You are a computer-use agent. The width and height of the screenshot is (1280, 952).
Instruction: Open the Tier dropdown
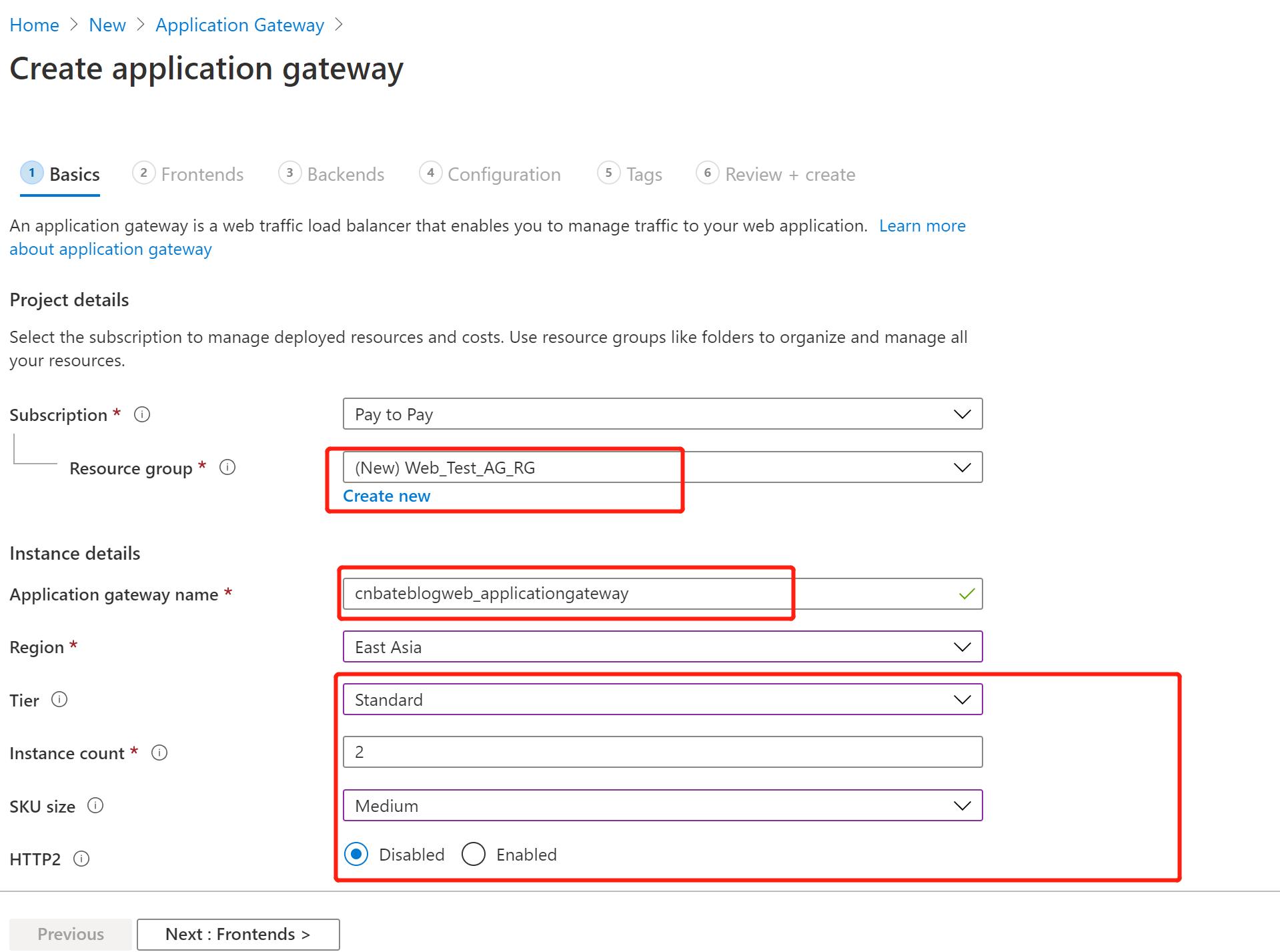[x=961, y=699]
